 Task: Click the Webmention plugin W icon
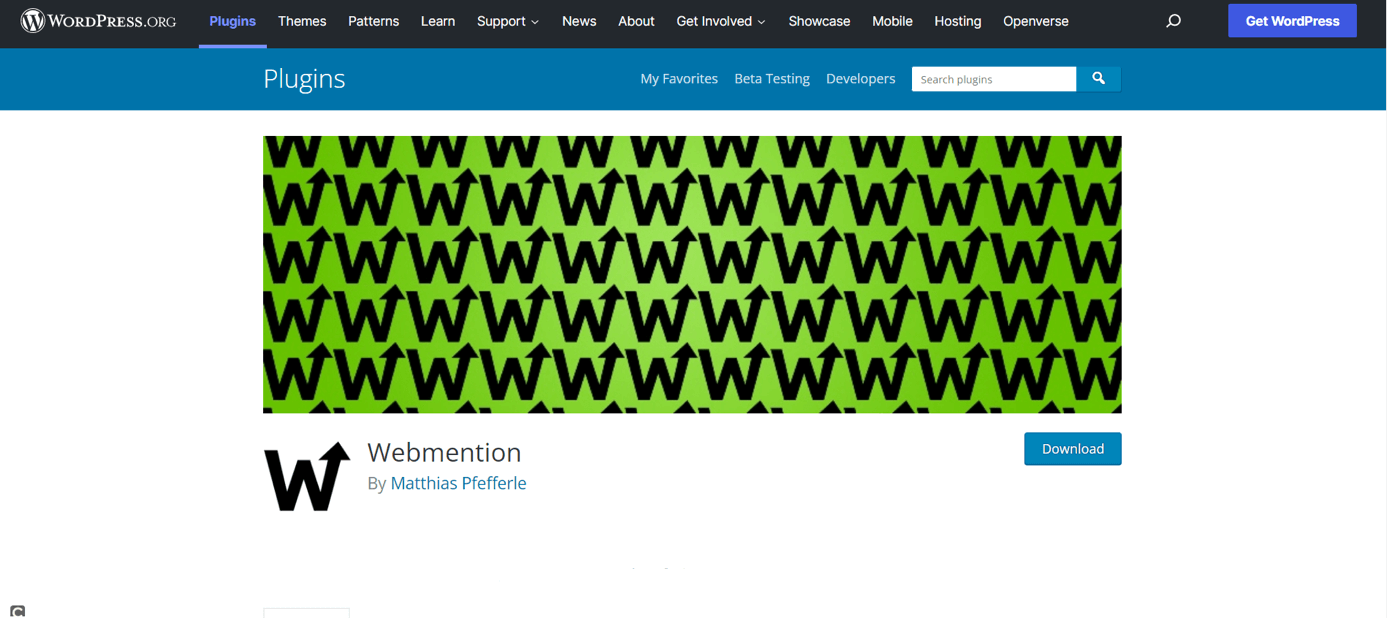tap(307, 477)
